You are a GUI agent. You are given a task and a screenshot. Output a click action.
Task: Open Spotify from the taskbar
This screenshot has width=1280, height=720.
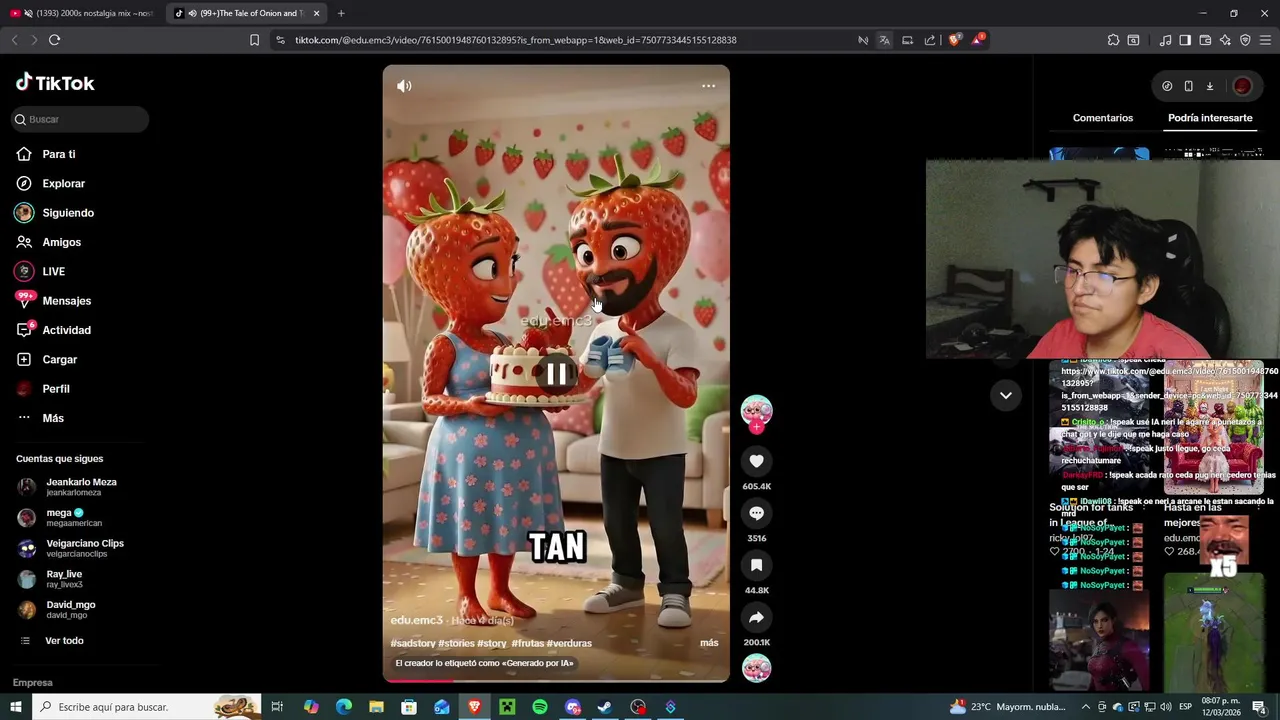[x=540, y=707]
